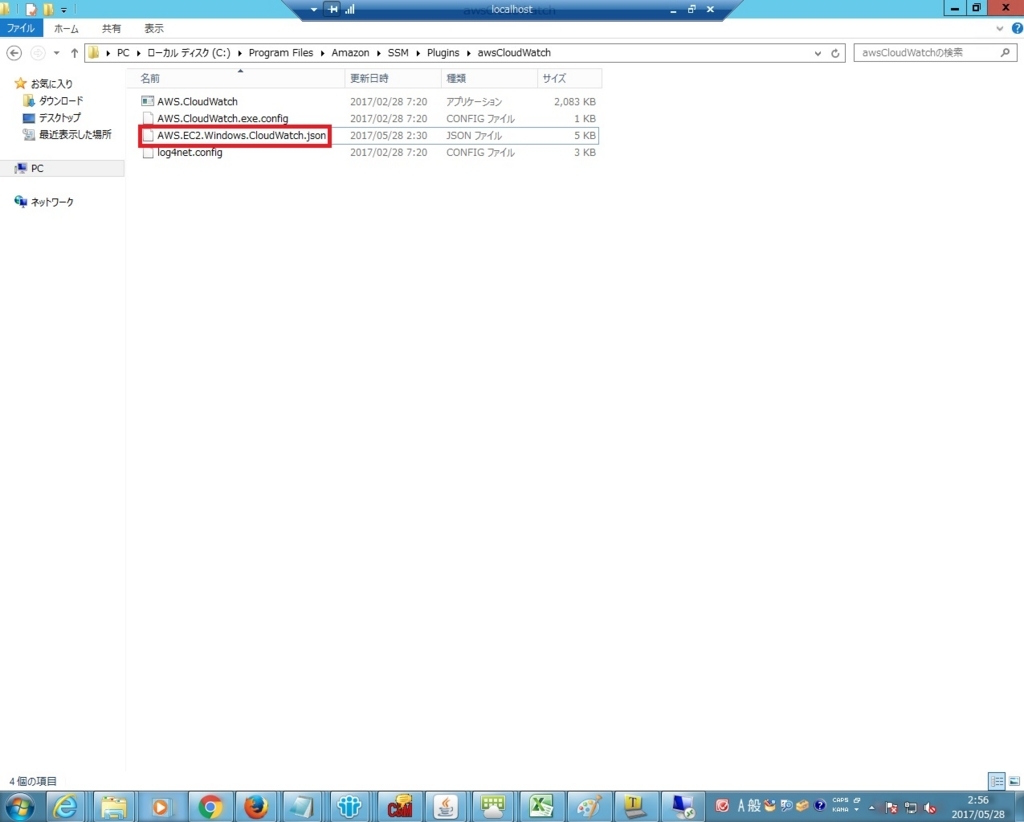The width and height of the screenshot is (1024, 822).
Task: Switch to the 表示 ribbon tab
Action: pos(153,29)
